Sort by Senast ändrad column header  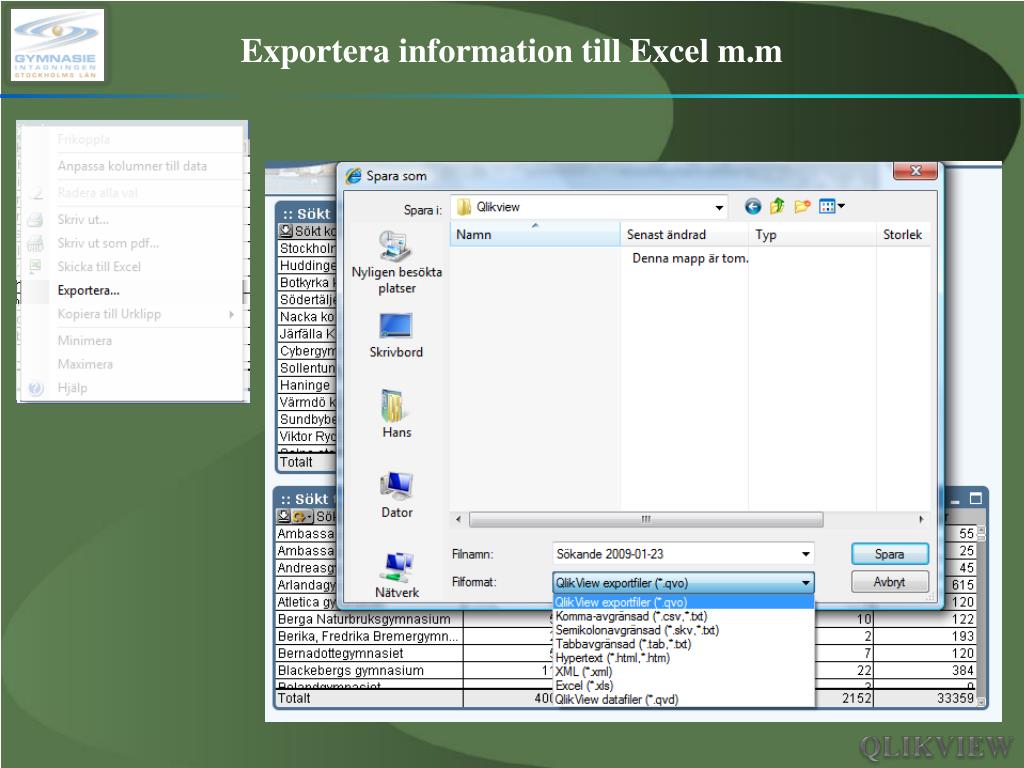click(x=684, y=234)
